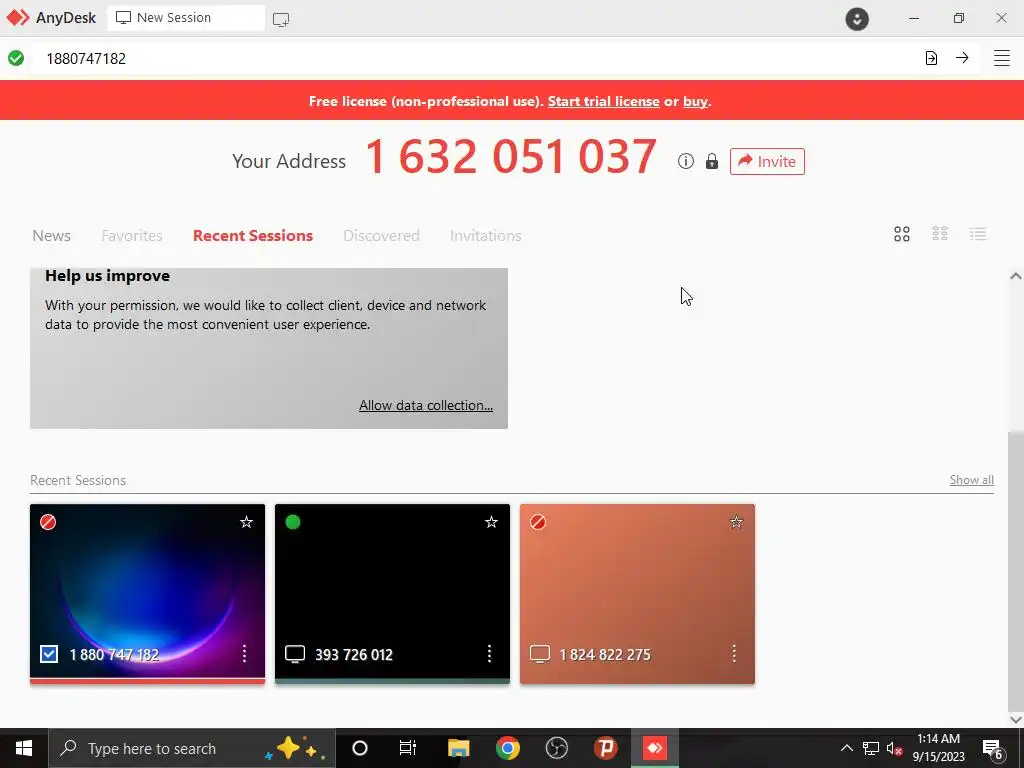Open a new session tab with plus-monitor icon
Image resolution: width=1024 pixels, height=768 pixels.
281,19
